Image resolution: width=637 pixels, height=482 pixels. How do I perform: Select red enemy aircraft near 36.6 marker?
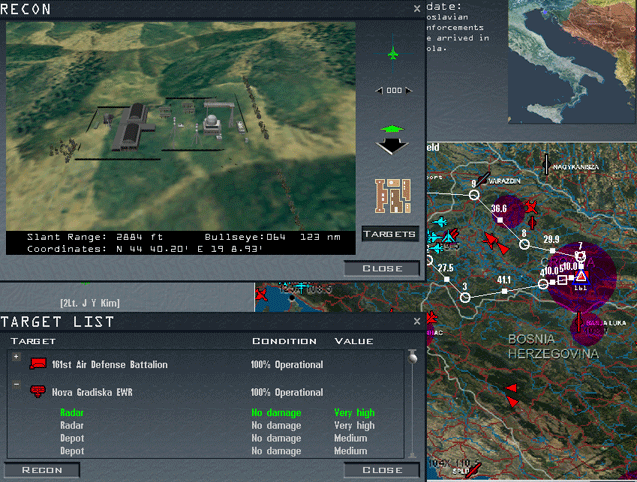(x=531, y=207)
